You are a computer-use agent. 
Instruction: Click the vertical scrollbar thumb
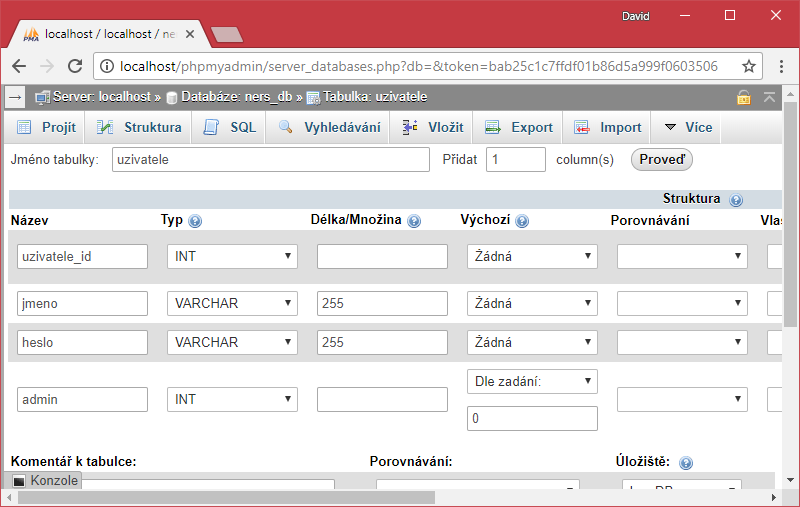790,214
